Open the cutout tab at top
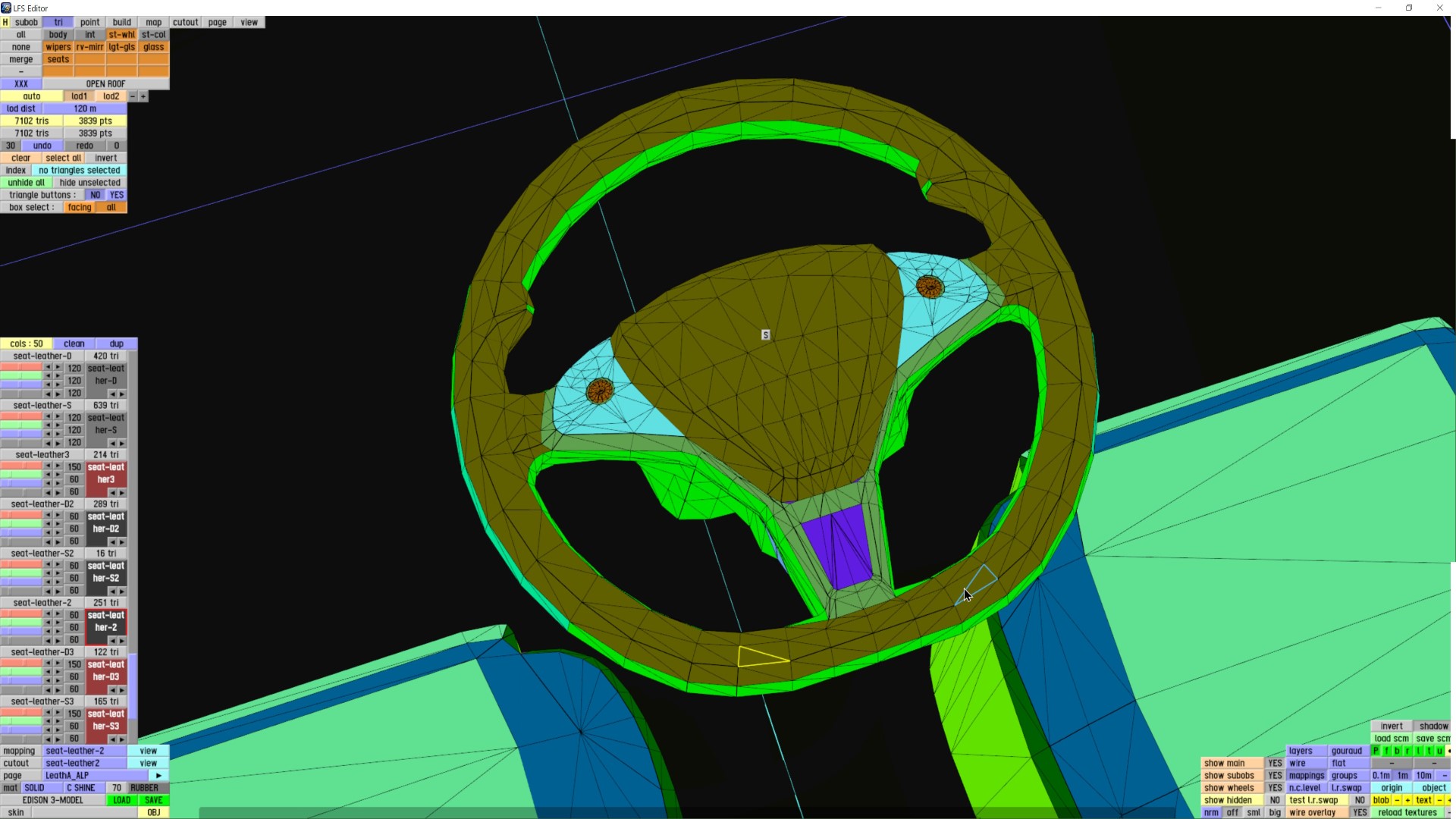This screenshot has height=819, width=1456. point(185,22)
